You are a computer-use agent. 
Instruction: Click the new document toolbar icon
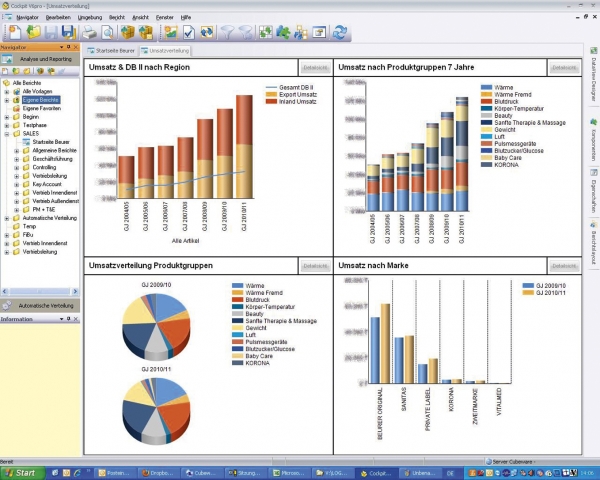pos(10,32)
